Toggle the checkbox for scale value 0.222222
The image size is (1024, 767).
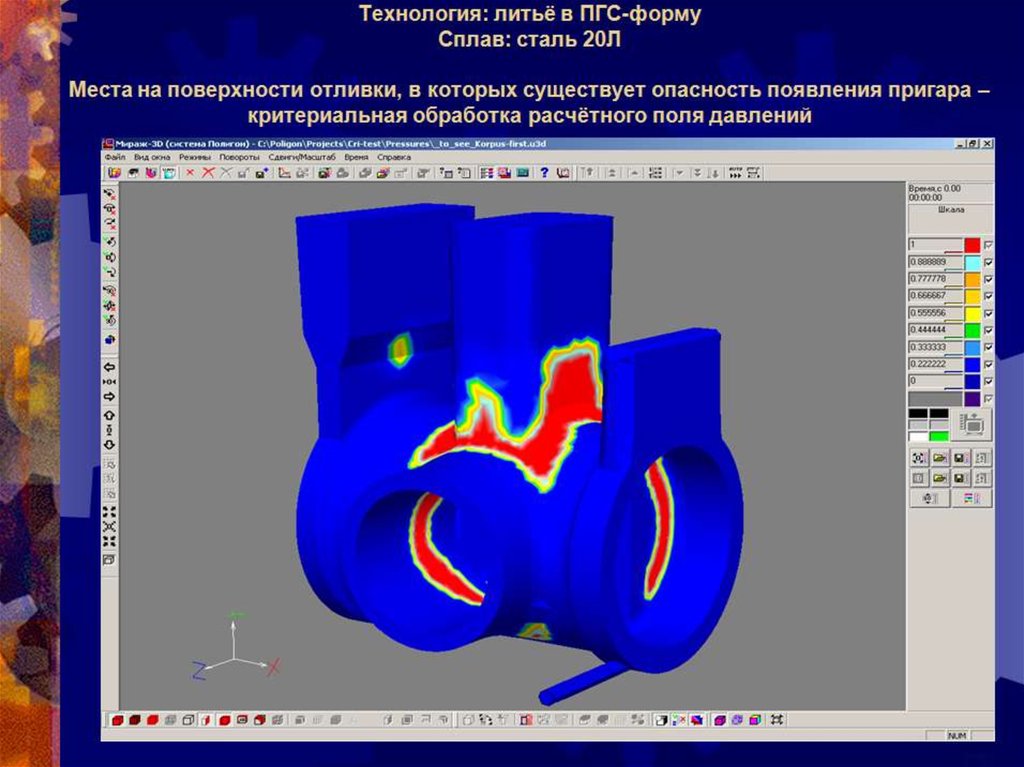[x=988, y=364]
